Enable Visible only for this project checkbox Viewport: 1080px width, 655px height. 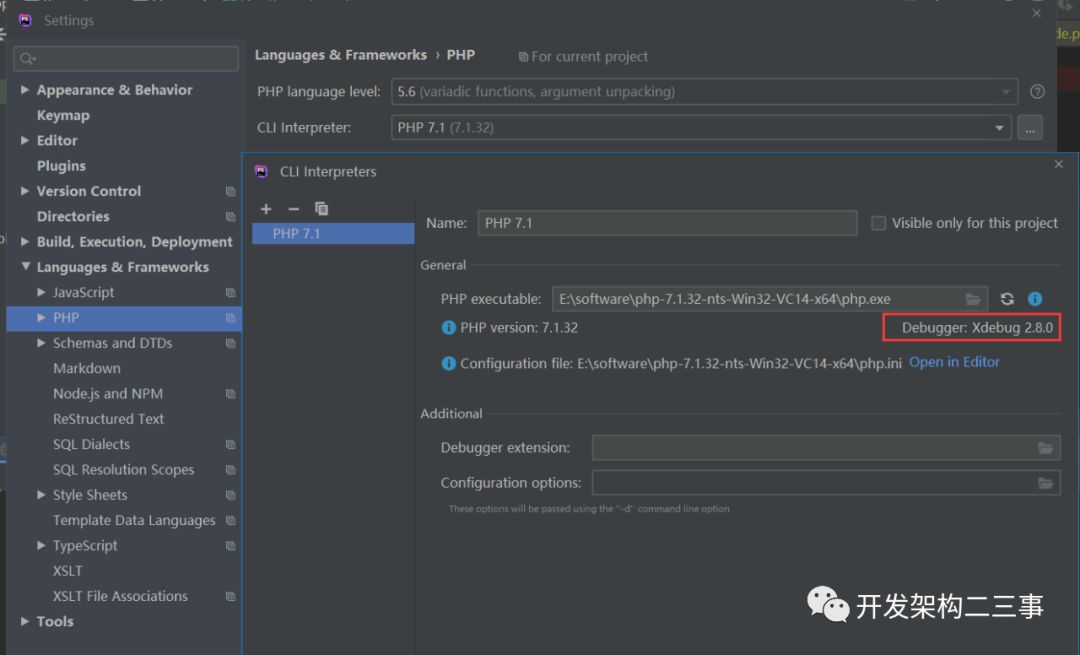tap(878, 223)
